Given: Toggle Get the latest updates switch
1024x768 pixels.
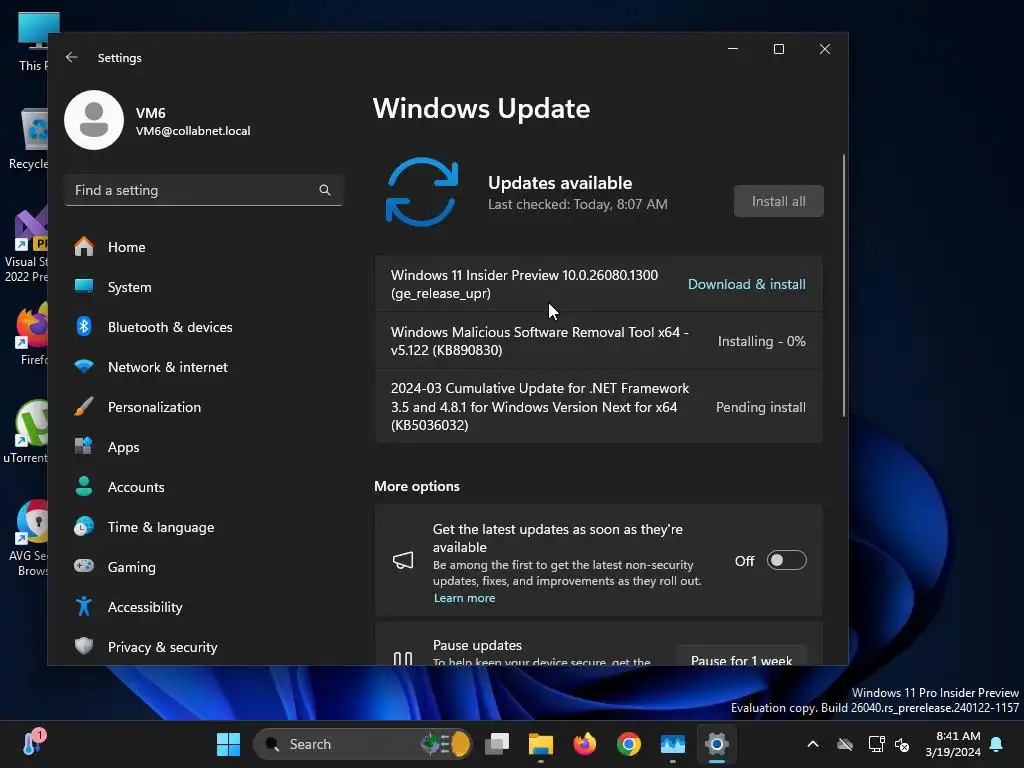Looking at the screenshot, I should coord(786,560).
